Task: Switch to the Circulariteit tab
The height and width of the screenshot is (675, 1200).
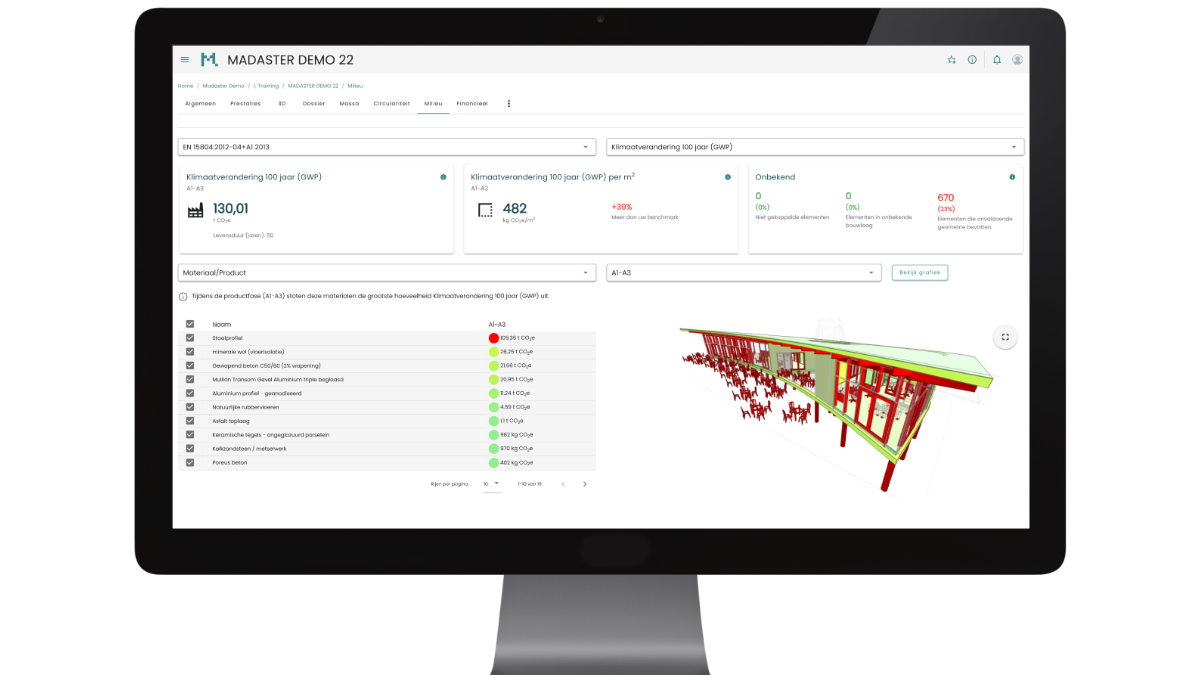Action: click(391, 103)
